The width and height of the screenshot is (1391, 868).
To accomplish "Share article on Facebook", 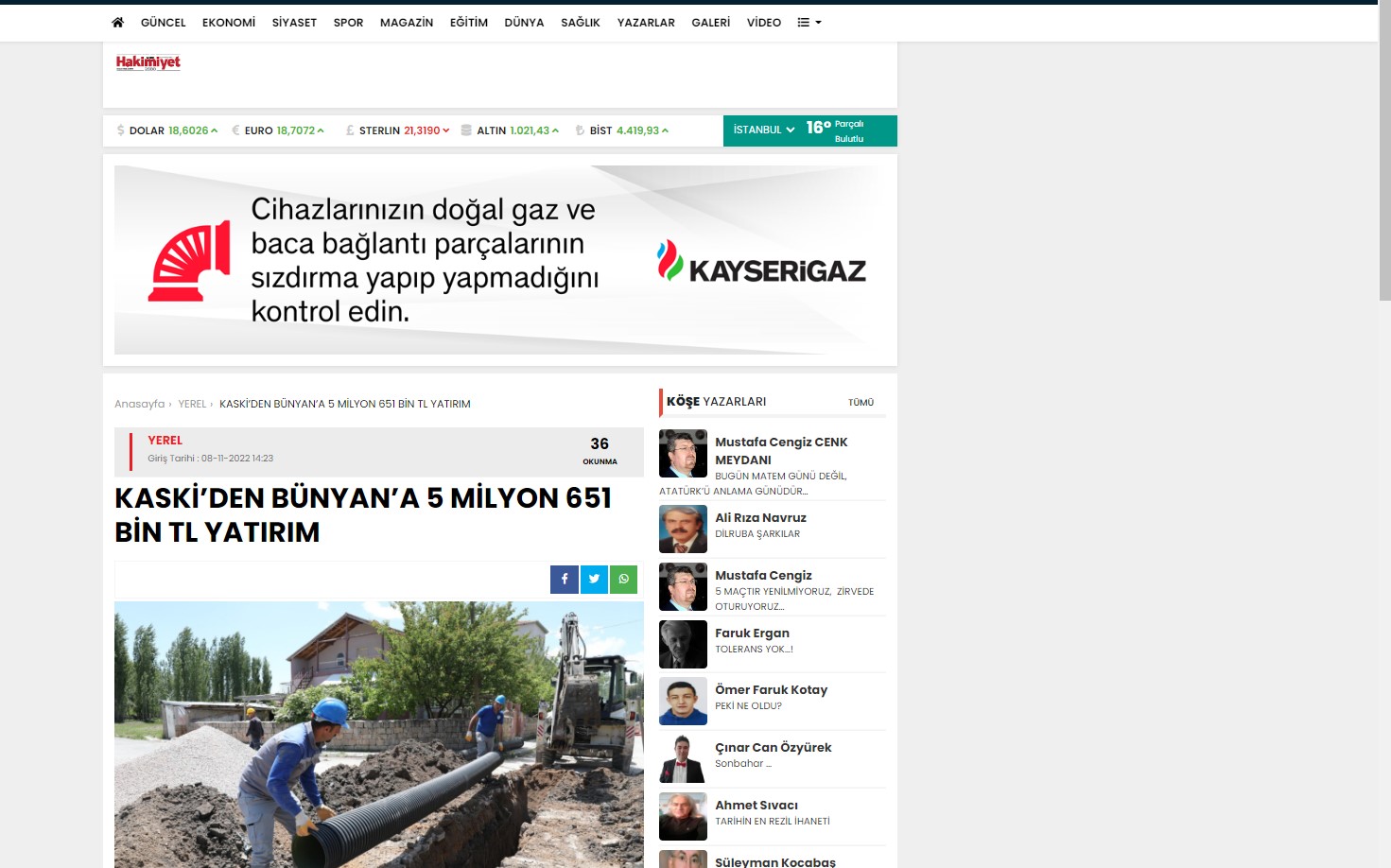I will coord(565,579).
